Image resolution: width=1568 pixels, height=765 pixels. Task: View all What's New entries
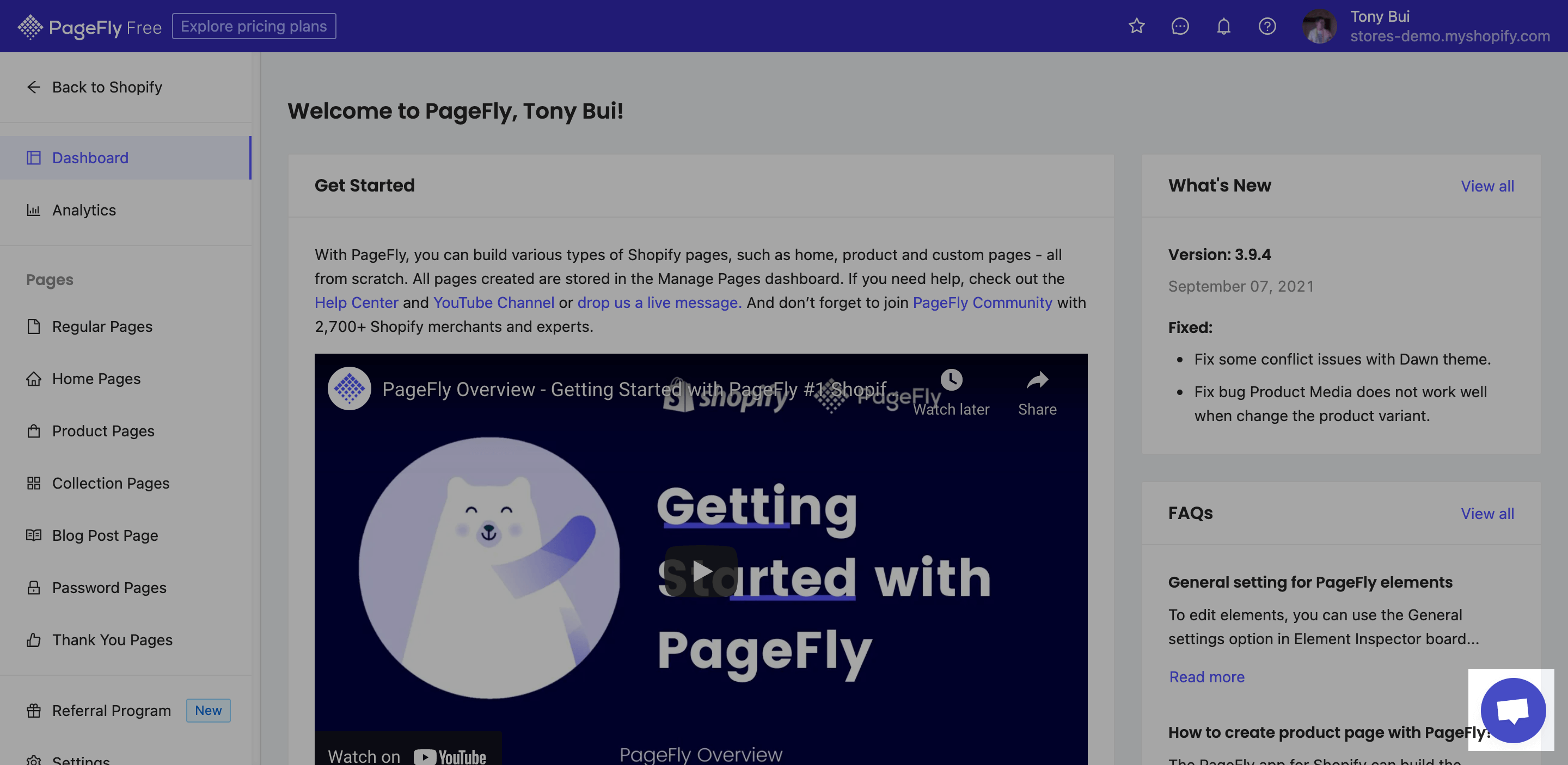(1487, 186)
